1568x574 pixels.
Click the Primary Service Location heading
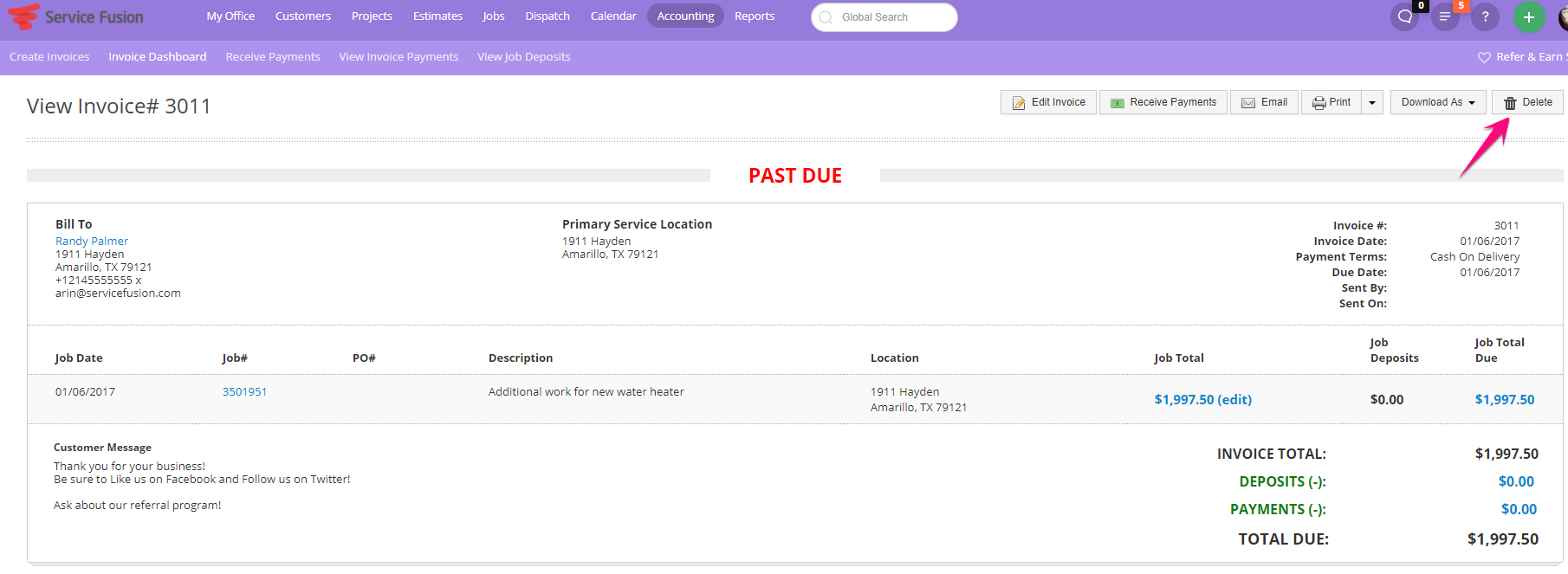637,224
